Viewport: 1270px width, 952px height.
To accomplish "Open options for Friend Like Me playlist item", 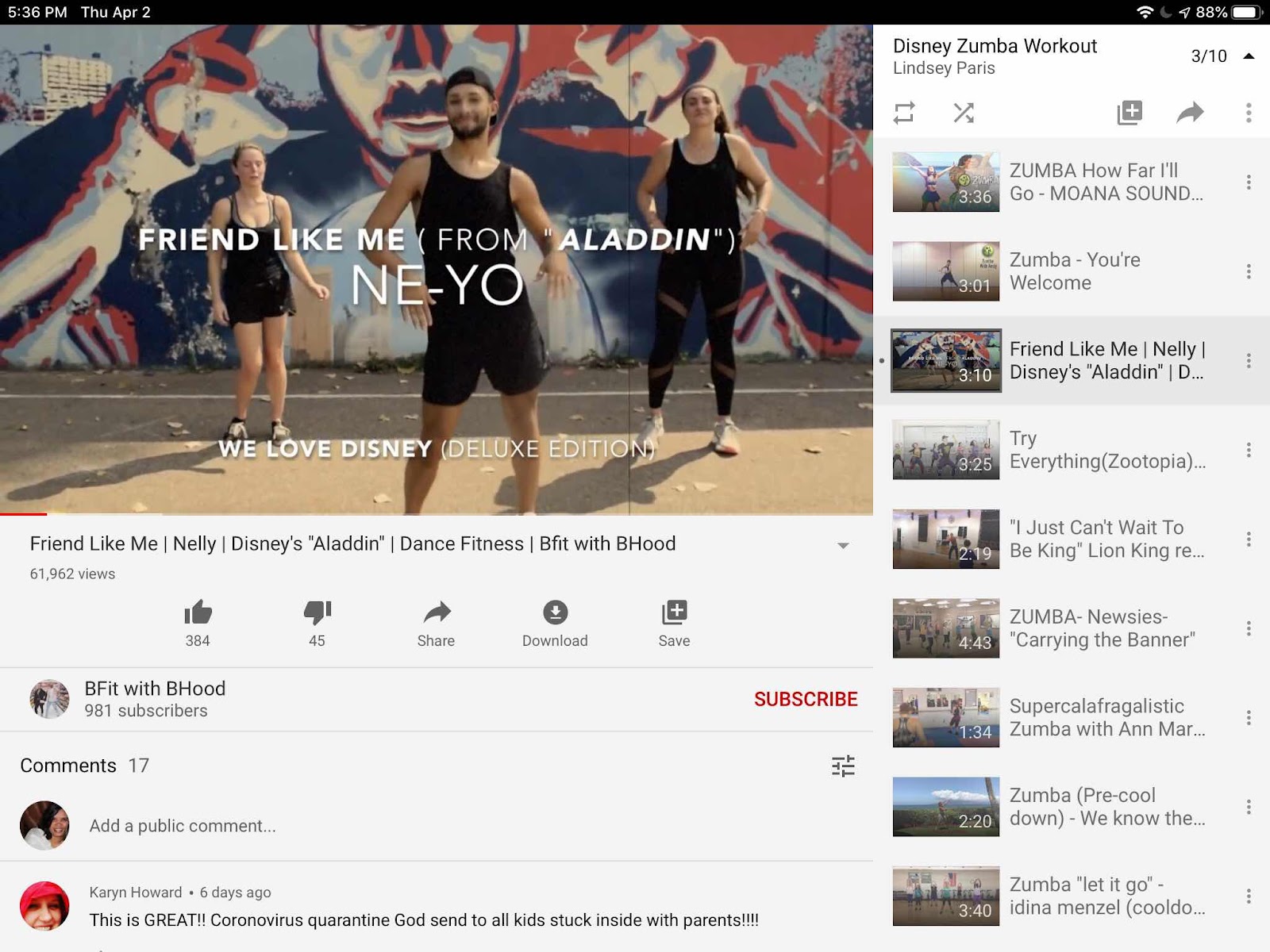I will click(1249, 361).
